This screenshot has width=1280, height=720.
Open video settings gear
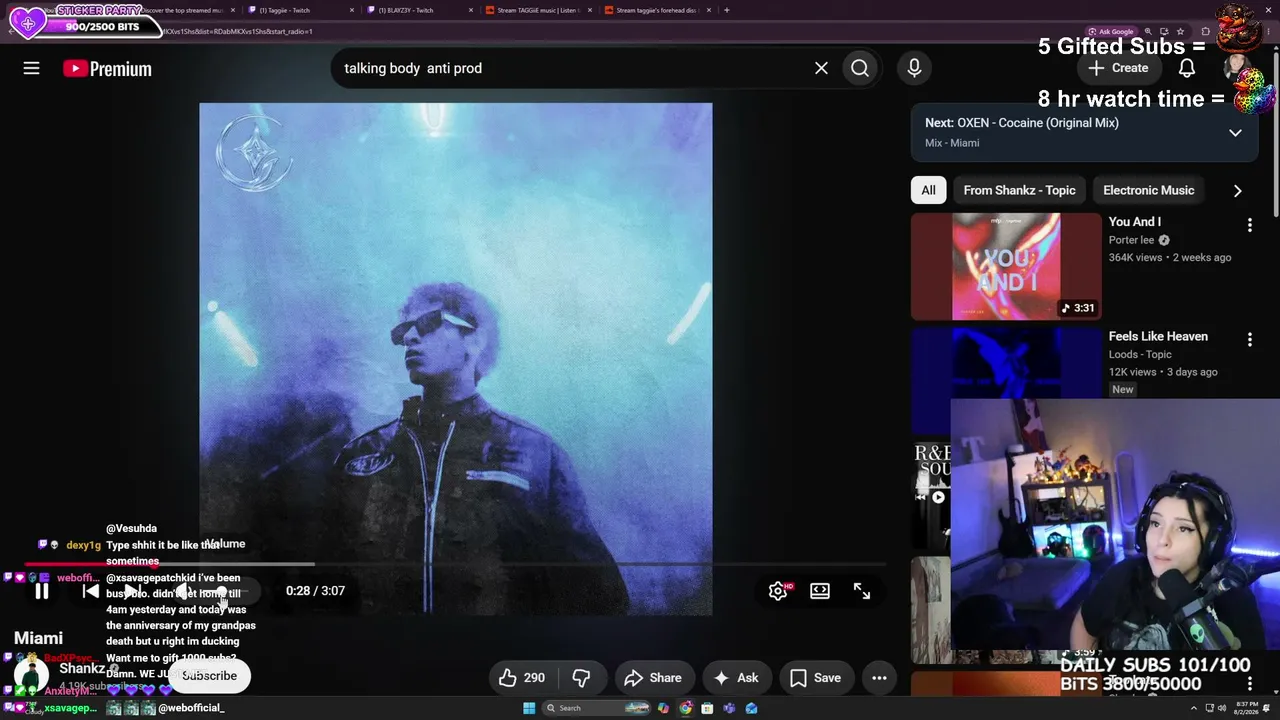coord(778,591)
